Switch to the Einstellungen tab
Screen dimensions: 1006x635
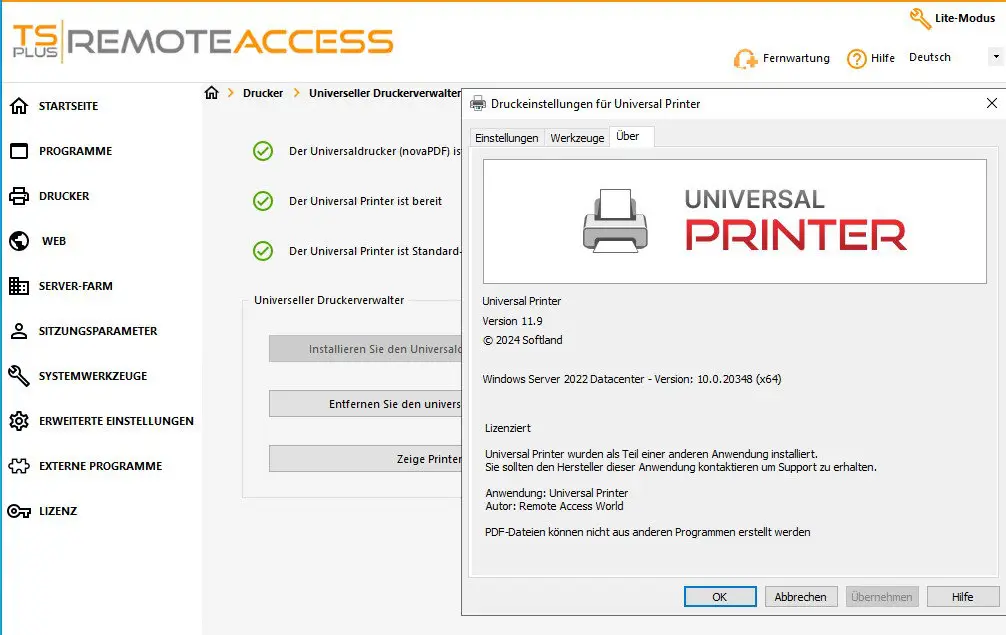click(507, 138)
